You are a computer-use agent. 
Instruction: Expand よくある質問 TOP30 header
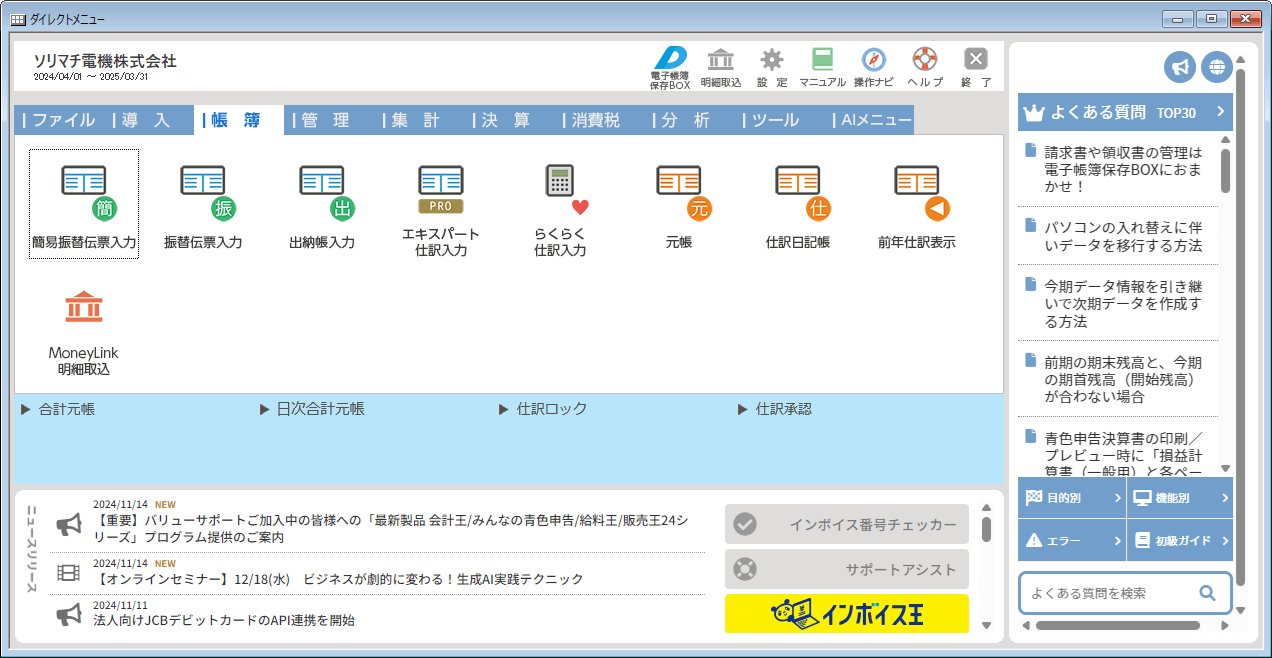1125,112
